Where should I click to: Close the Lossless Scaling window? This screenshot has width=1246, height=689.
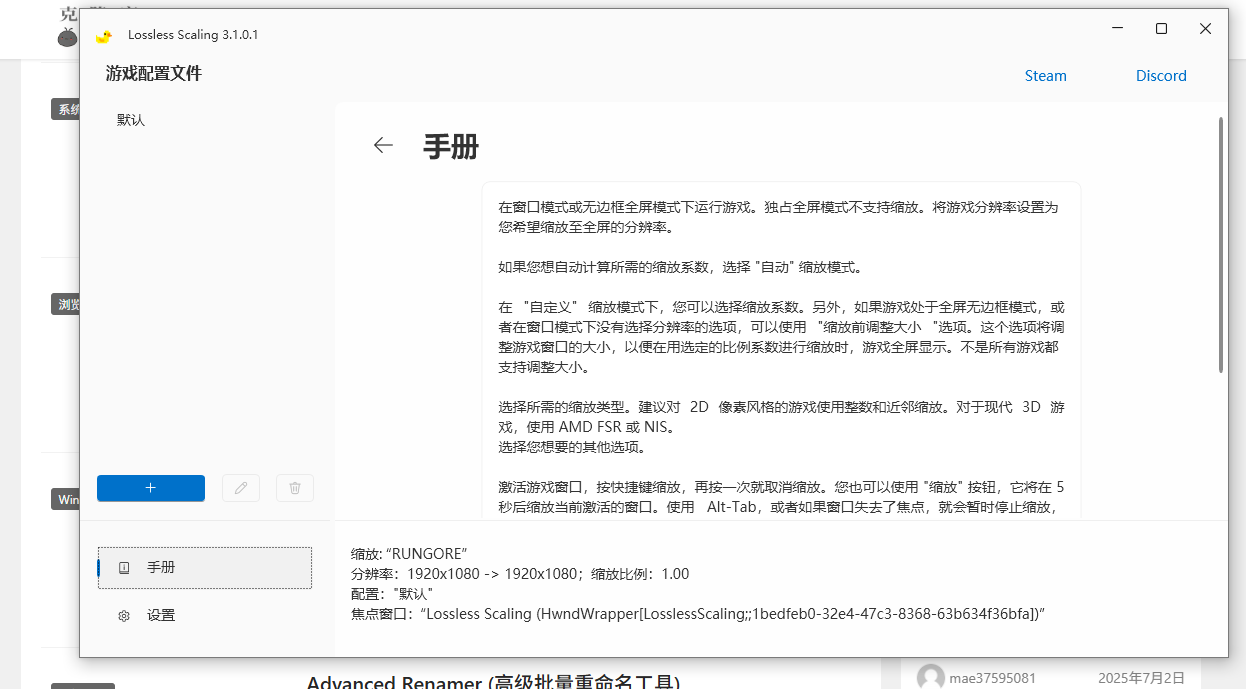click(1205, 29)
